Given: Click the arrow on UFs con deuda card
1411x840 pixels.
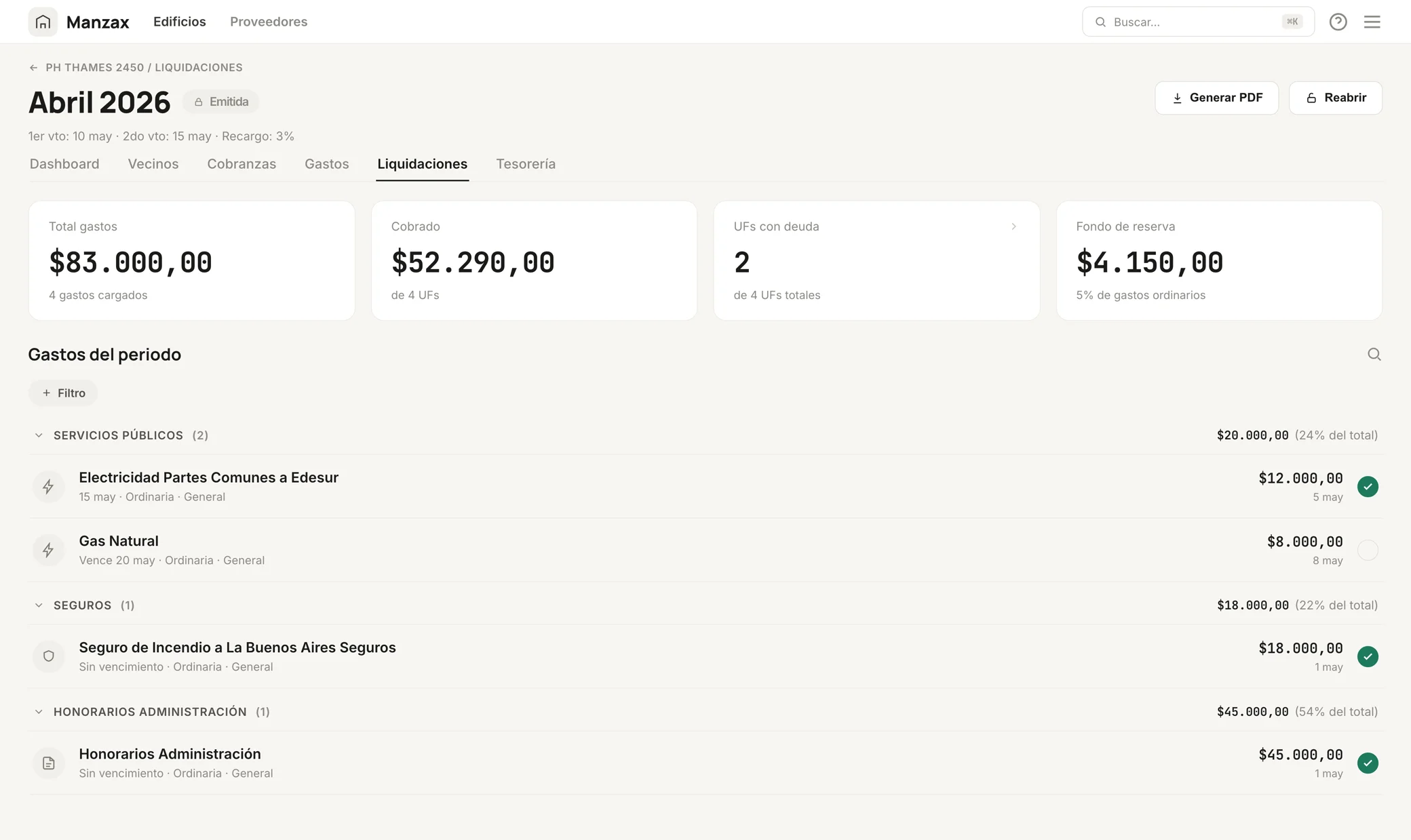Looking at the screenshot, I should tap(1013, 226).
